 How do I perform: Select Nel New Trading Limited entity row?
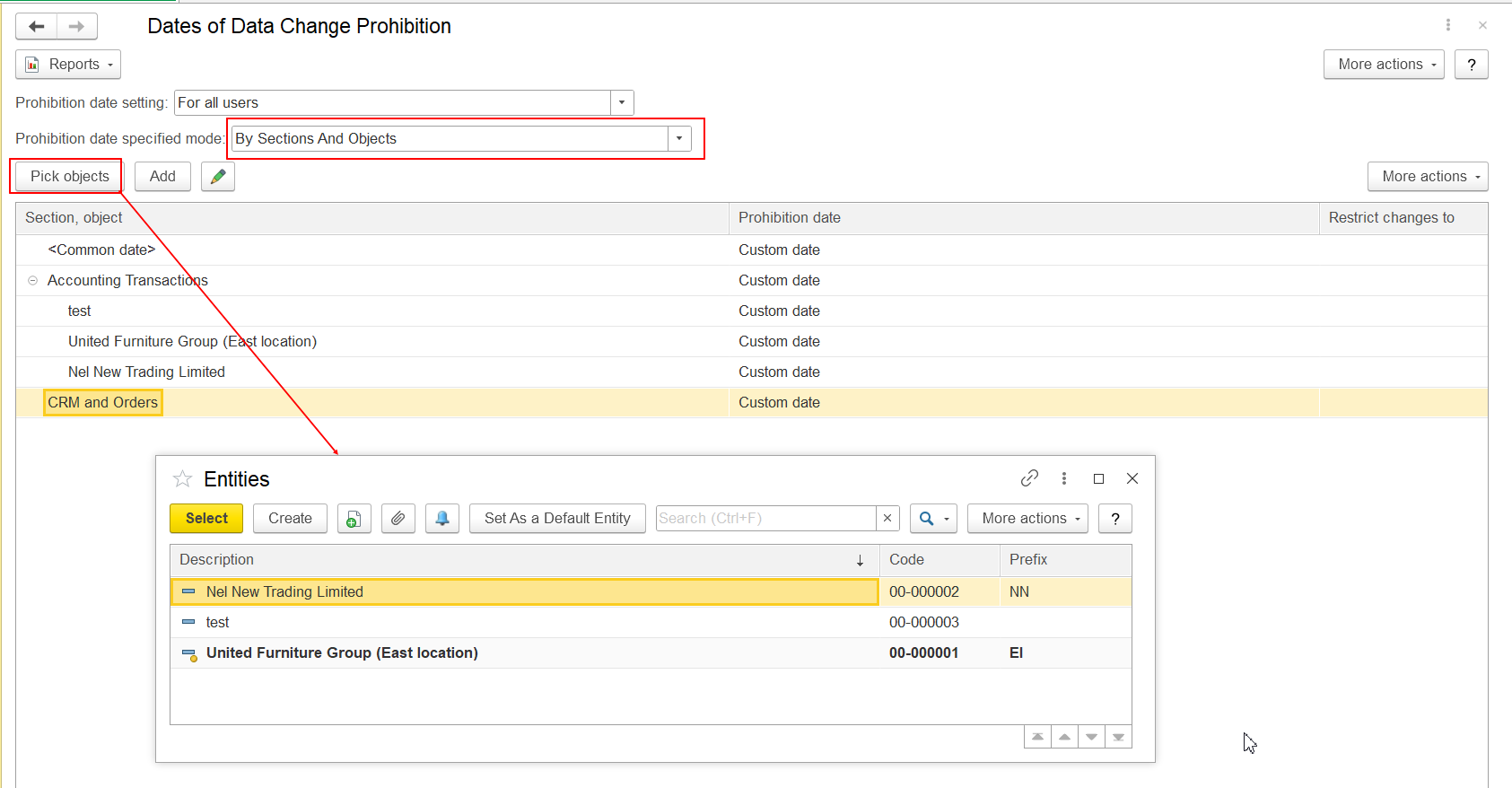[651, 592]
